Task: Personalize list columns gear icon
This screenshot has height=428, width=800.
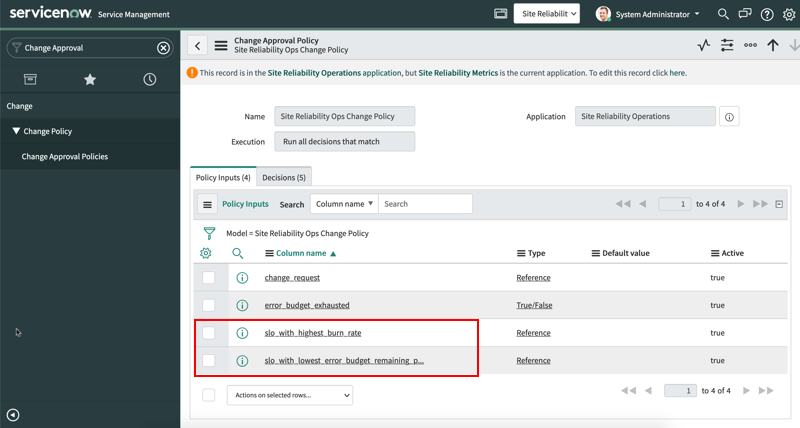Action: pyautogui.click(x=206, y=253)
